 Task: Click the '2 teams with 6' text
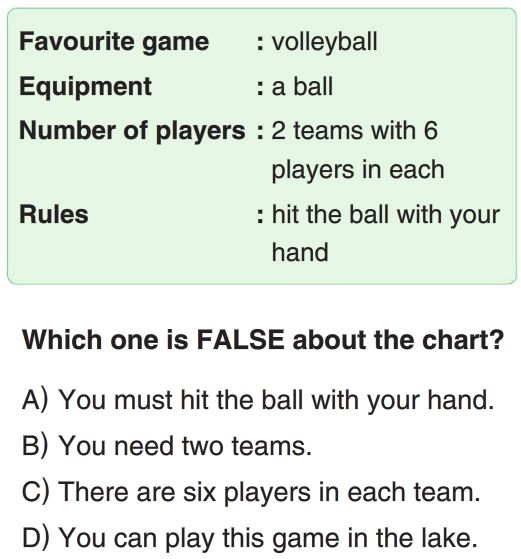(354, 130)
